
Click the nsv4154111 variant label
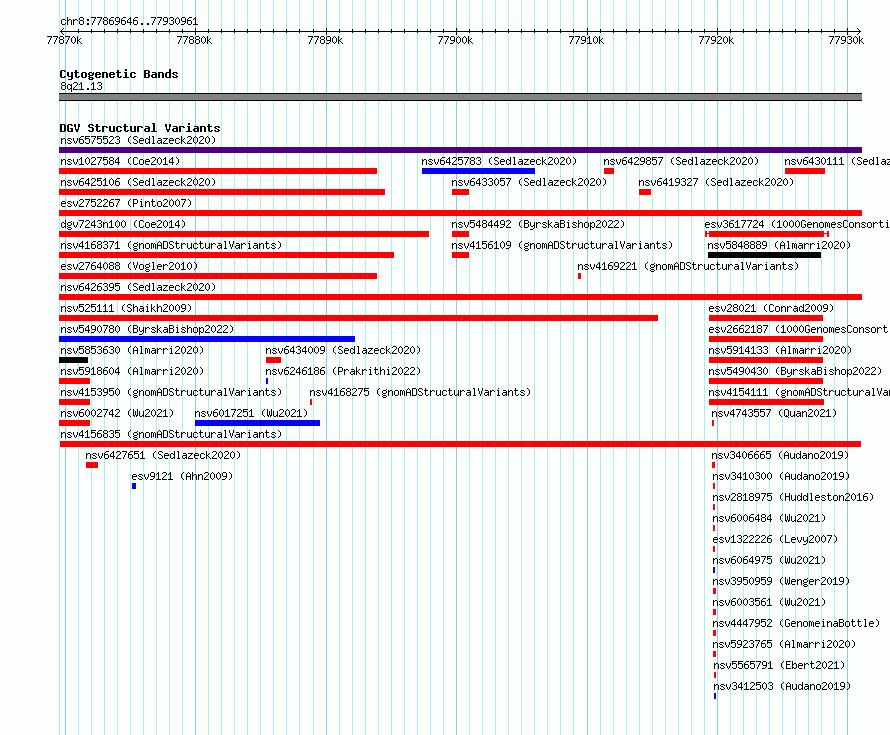tap(799, 392)
